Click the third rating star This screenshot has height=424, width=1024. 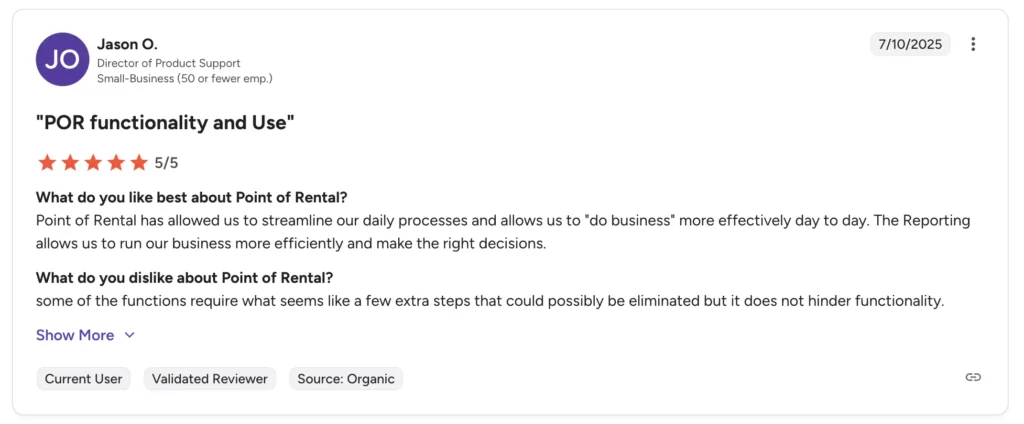coord(92,162)
